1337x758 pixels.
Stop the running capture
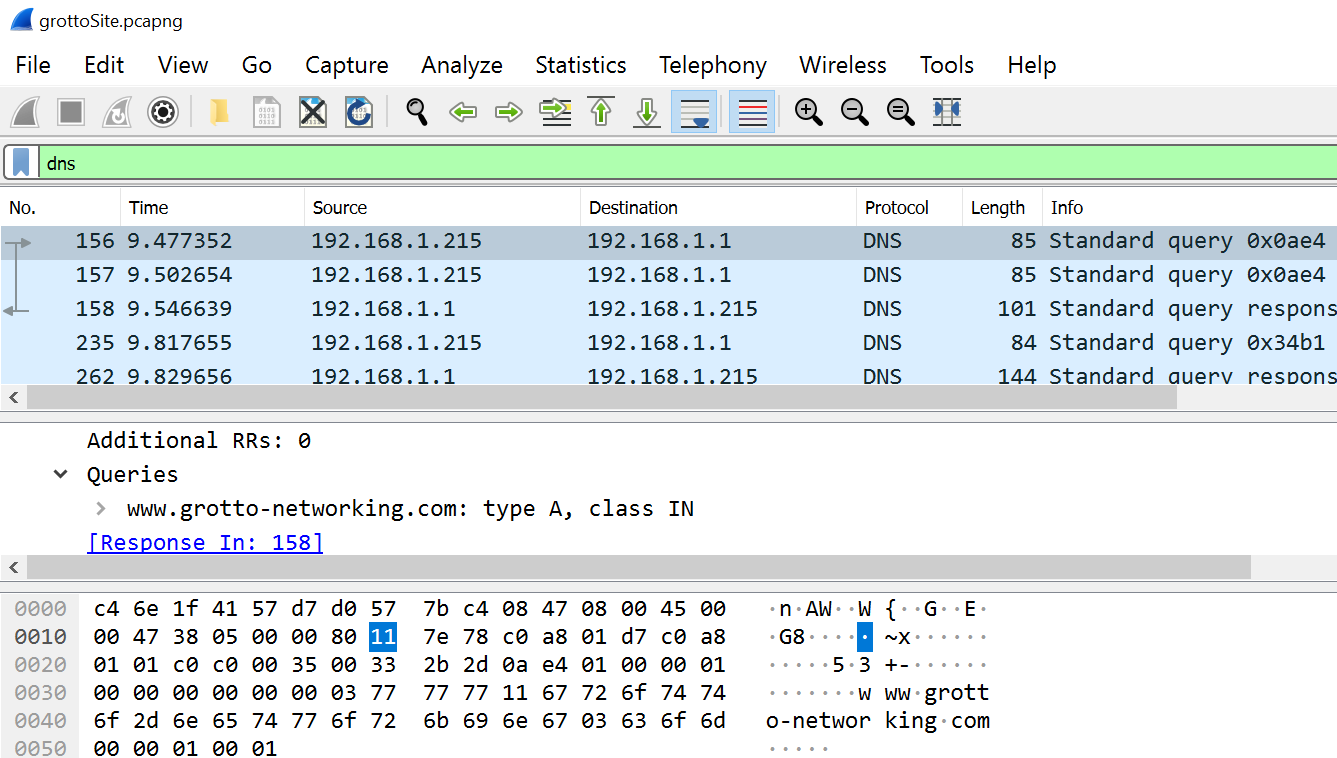pyautogui.click(x=71, y=111)
